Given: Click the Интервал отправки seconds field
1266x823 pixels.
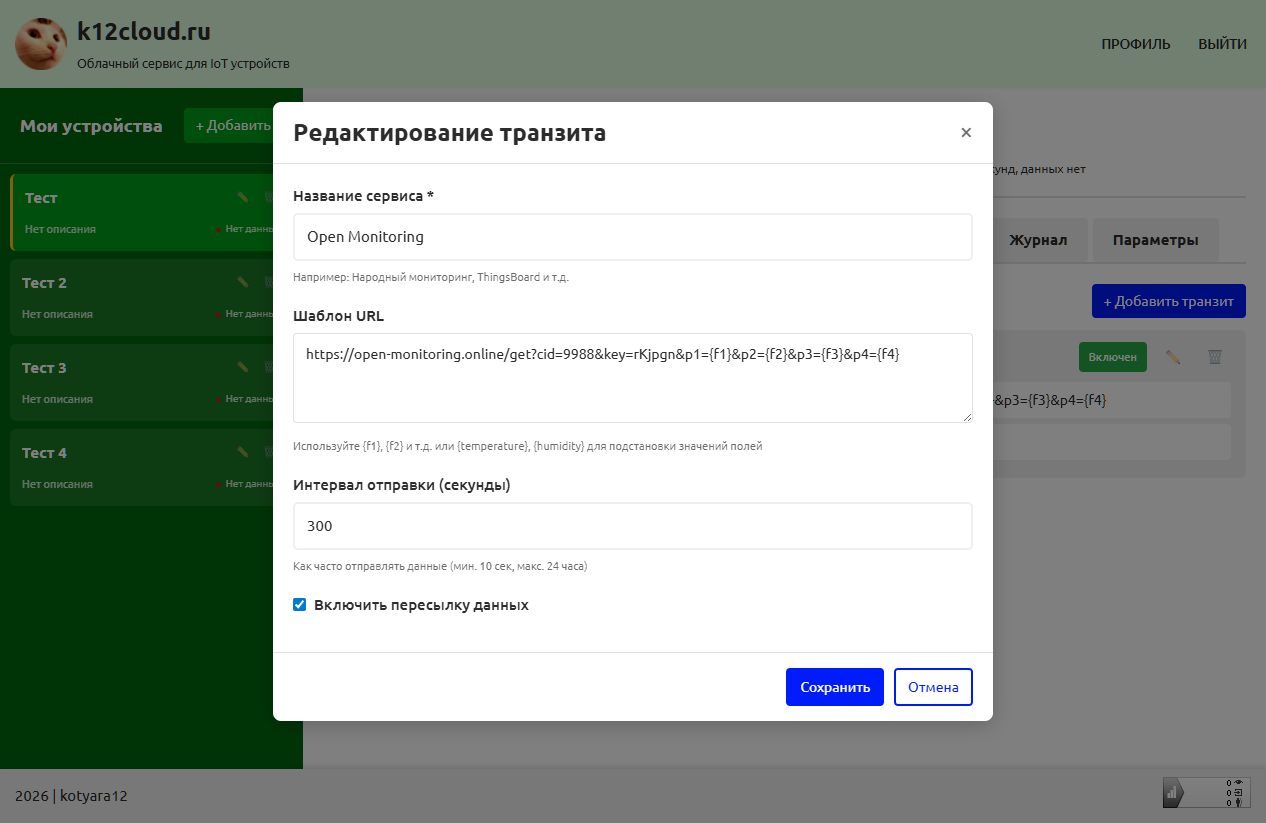Looking at the screenshot, I should 633,526.
